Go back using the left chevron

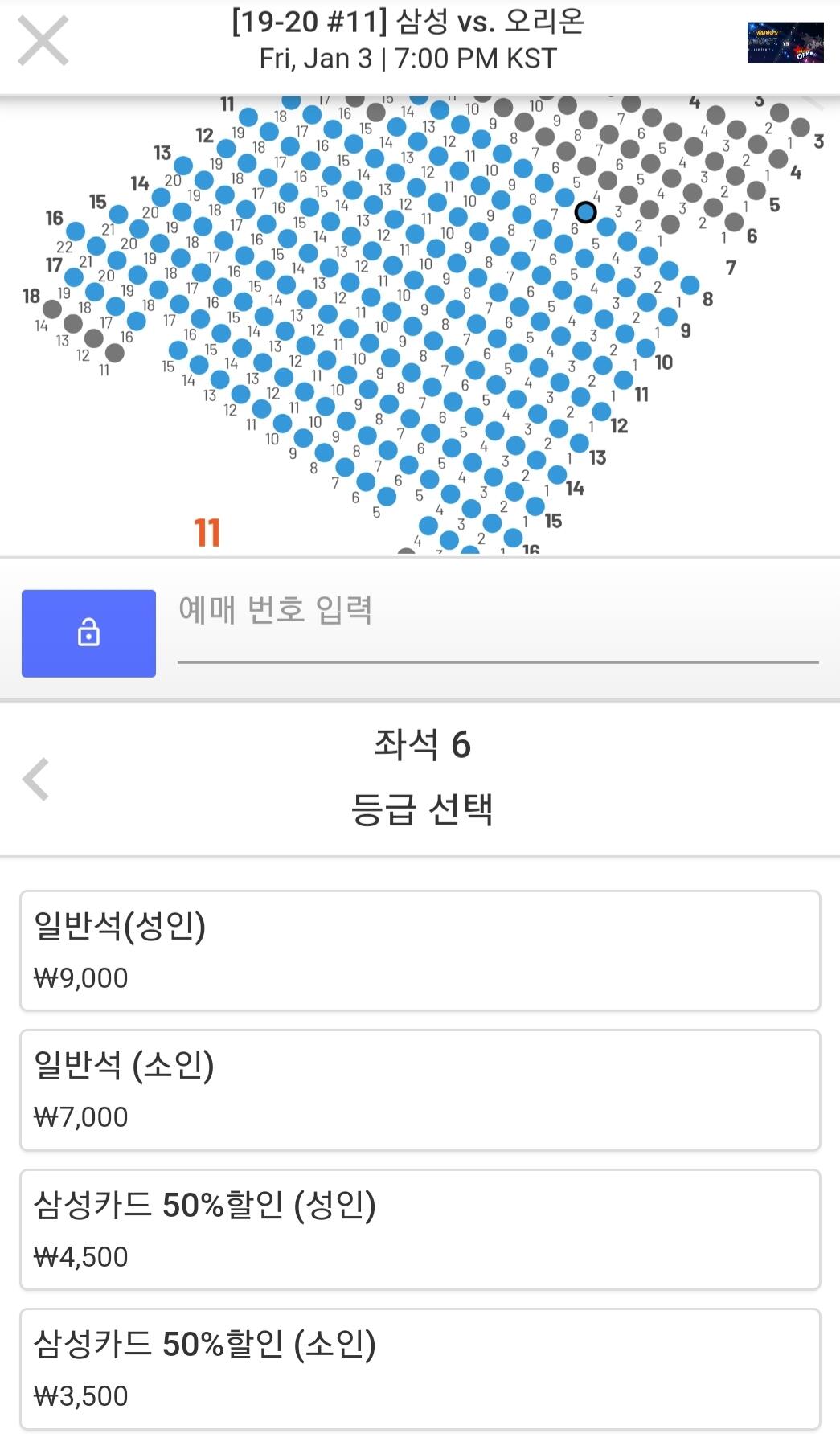(x=36, y=779)
